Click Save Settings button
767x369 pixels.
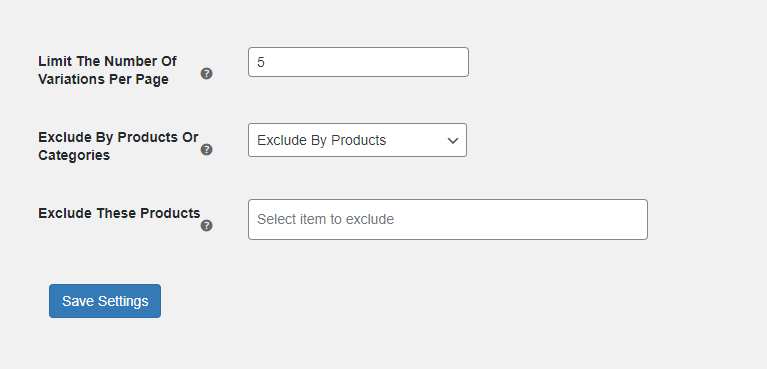point(105,301)
